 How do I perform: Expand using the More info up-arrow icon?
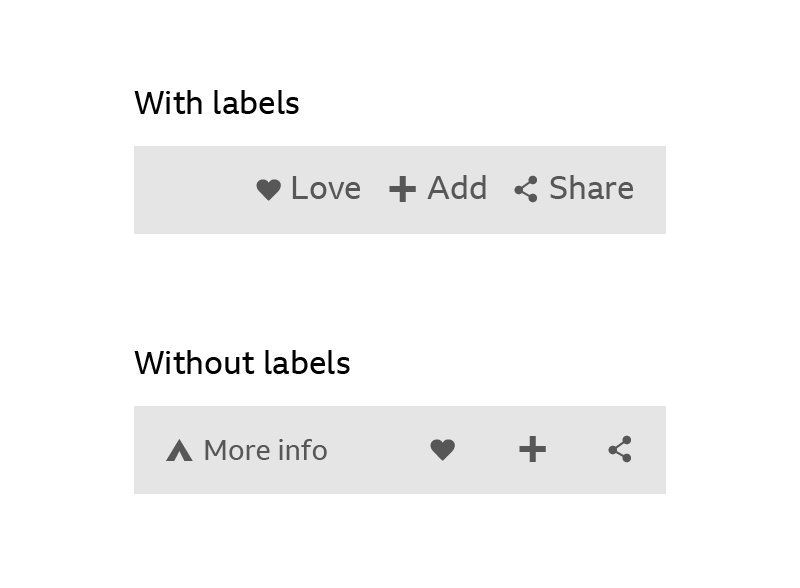coord(179,451)
